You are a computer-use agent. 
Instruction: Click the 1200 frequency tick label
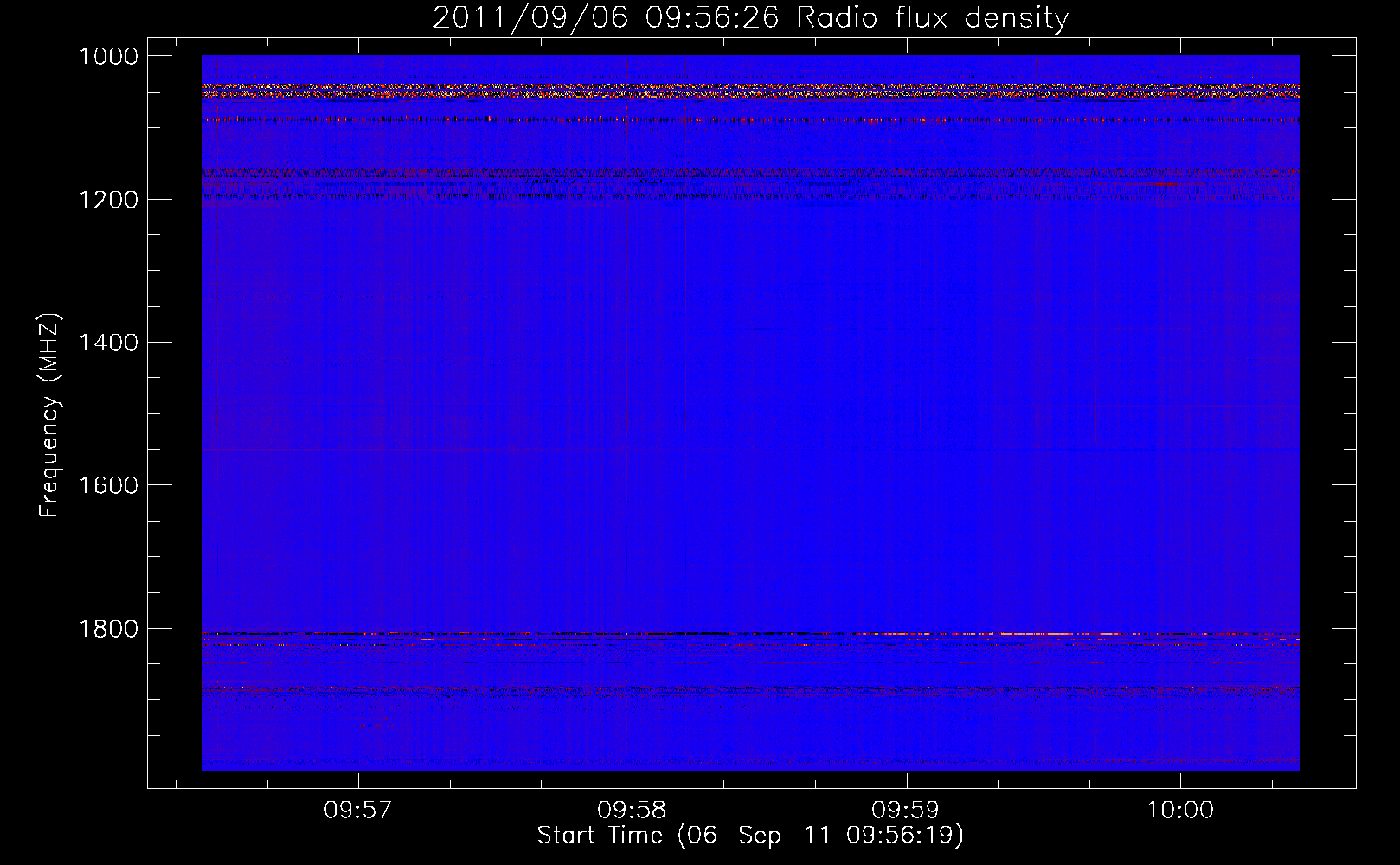(x=108, y=200)
